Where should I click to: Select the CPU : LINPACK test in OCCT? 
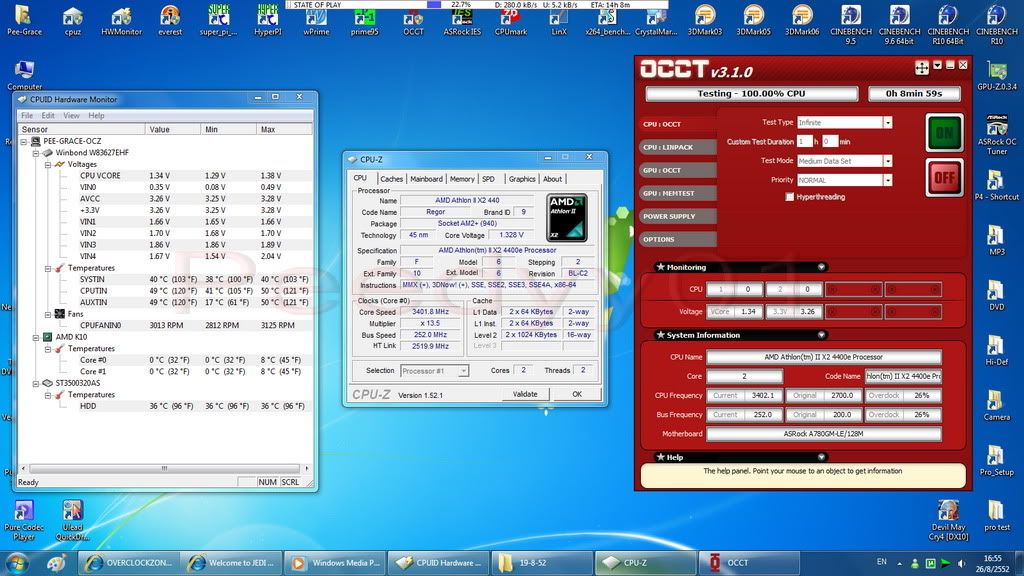pyautogui.click(x=678, y=147)
